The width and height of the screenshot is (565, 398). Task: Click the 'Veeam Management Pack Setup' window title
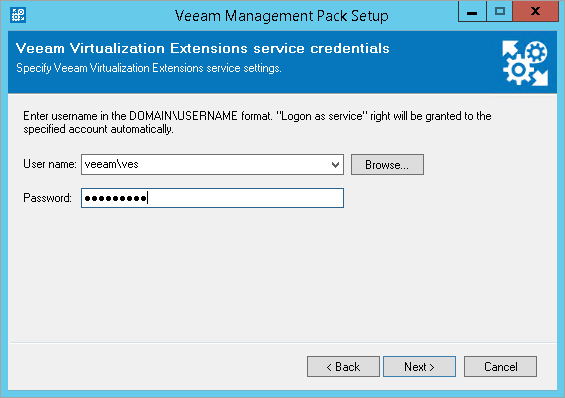(282, 16)
